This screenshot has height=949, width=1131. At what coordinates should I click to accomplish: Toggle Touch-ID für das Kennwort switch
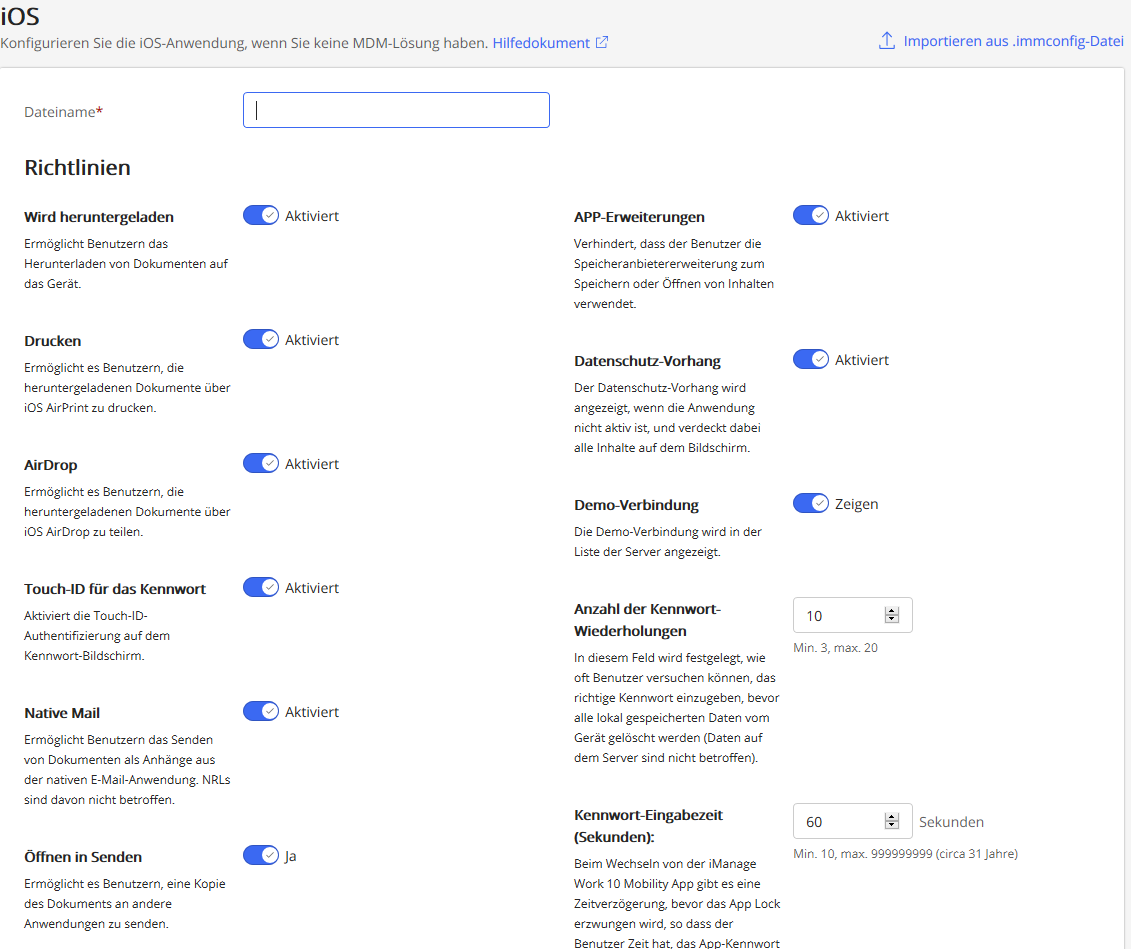point(261,587)
